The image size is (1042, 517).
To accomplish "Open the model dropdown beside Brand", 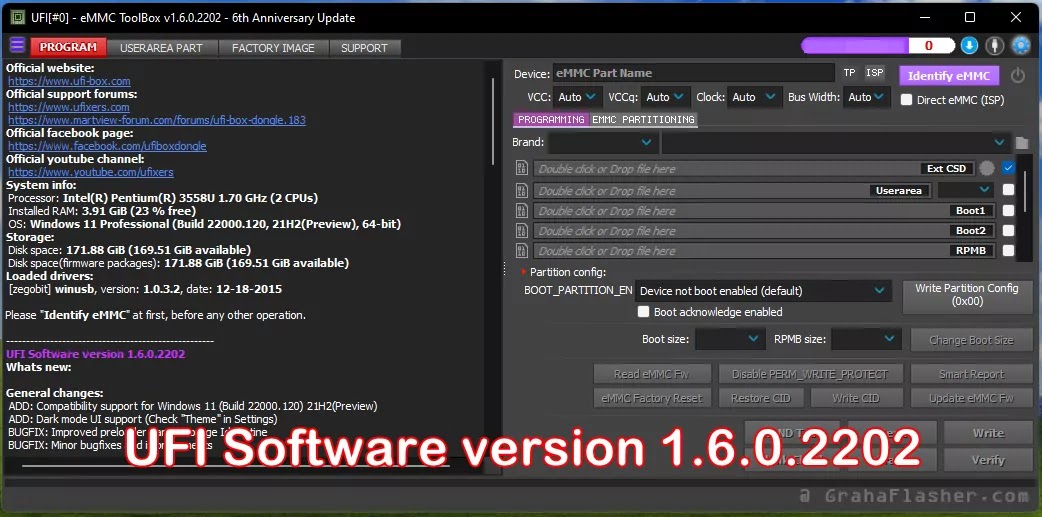I will [836, 142].
